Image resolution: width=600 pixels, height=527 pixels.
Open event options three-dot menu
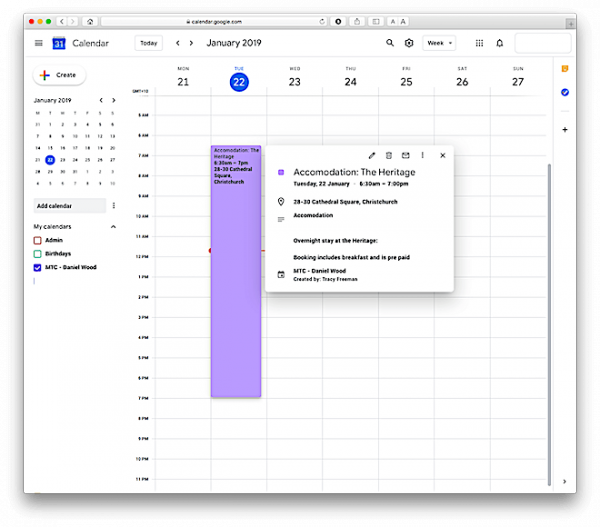(422, 155)
